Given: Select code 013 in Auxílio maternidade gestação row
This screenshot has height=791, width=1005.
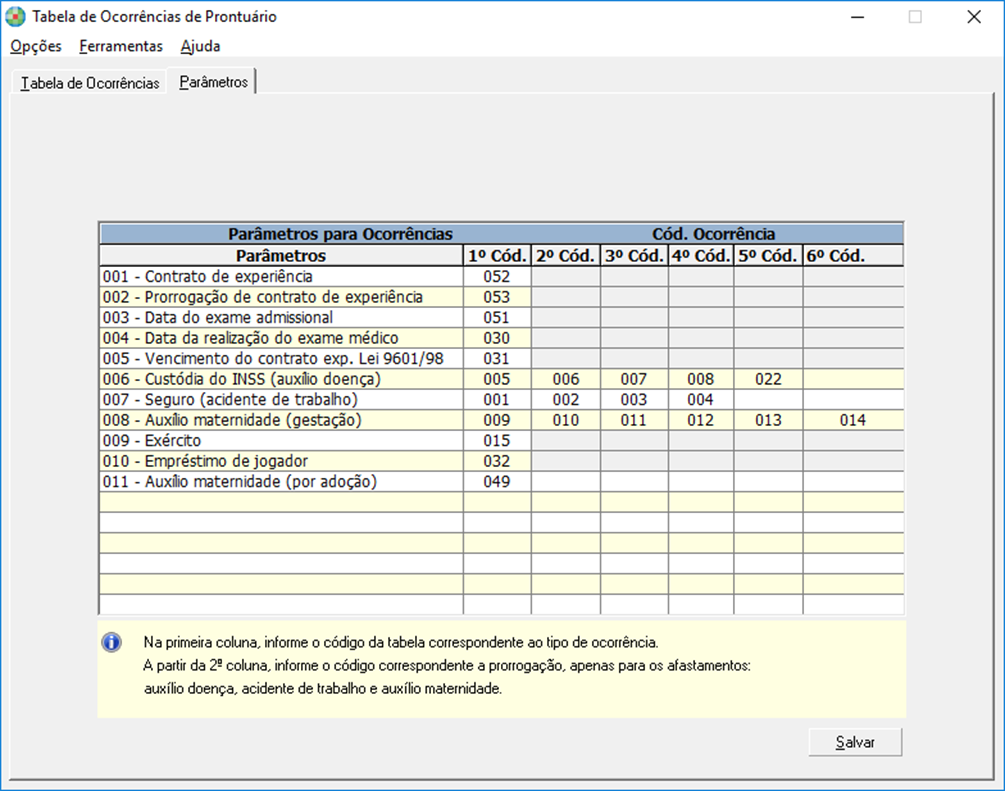Looking at the screenshot, I should pyautogui.click(x=768, y=420).
